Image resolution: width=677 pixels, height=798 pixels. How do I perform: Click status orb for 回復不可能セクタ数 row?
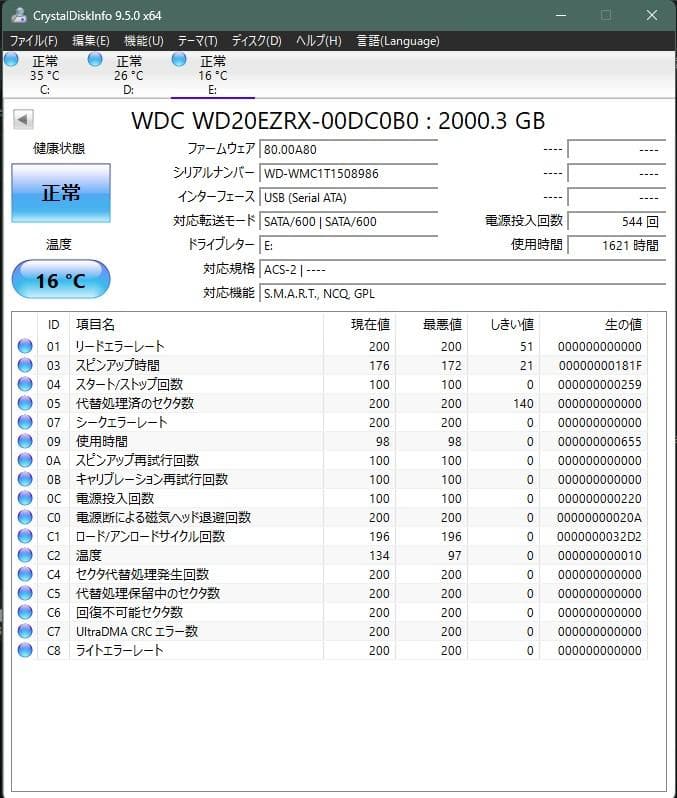pos(25,612)
